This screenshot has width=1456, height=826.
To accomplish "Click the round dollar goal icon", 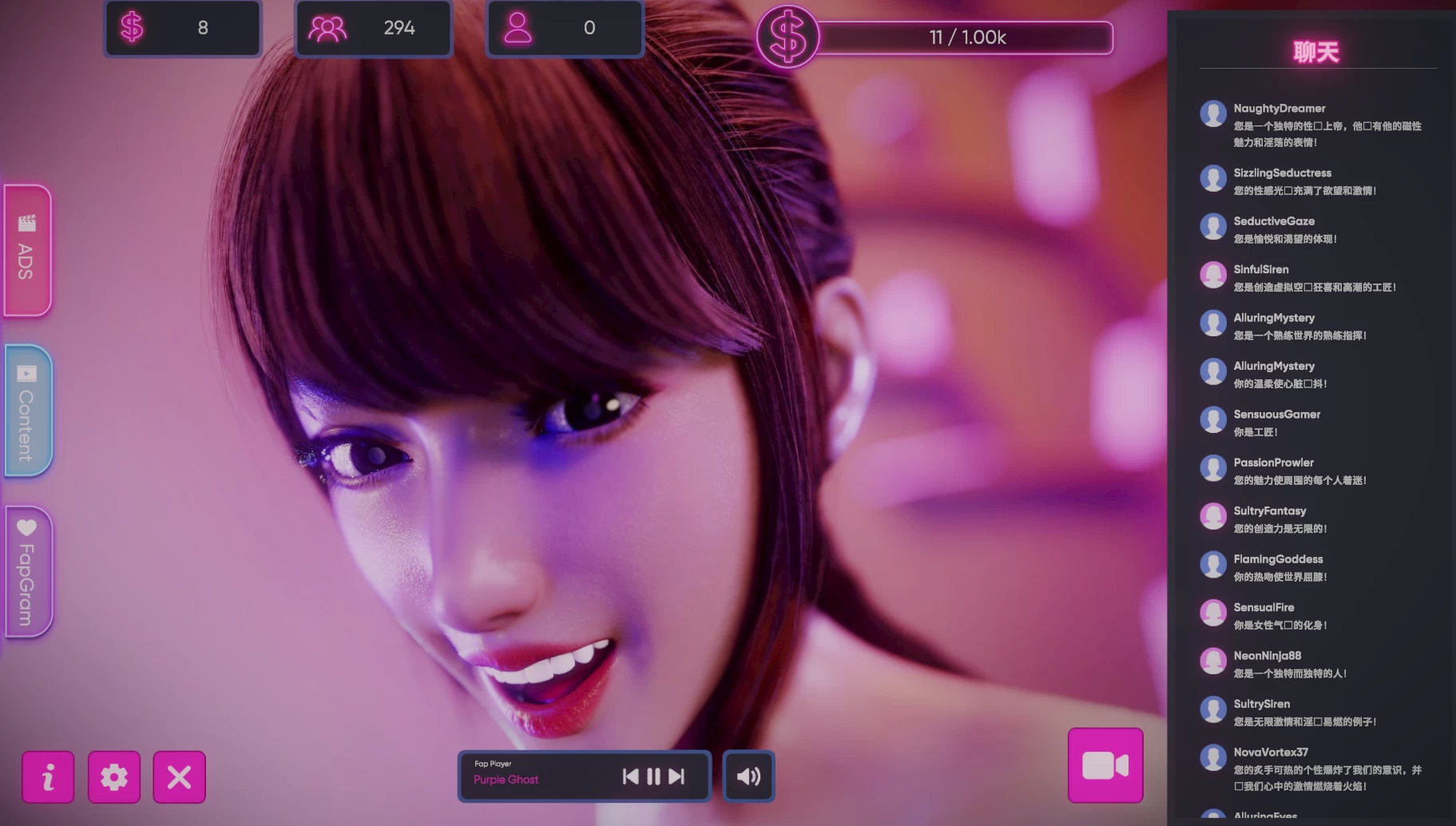I will (788, 38).
